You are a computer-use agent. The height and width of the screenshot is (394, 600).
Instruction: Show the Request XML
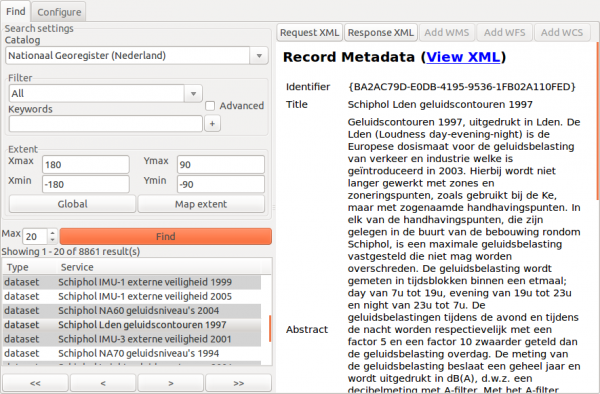(x=310, y=33)
